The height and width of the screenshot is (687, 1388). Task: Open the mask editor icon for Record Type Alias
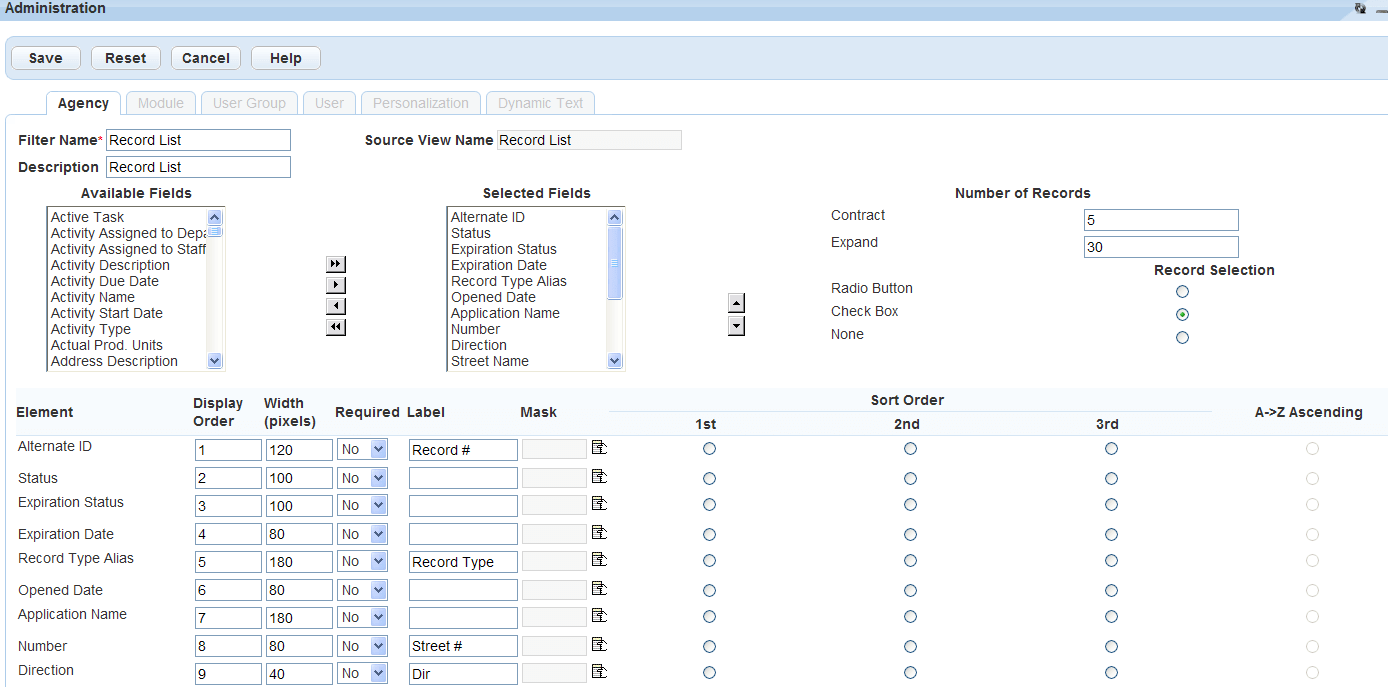pos(599,559)
